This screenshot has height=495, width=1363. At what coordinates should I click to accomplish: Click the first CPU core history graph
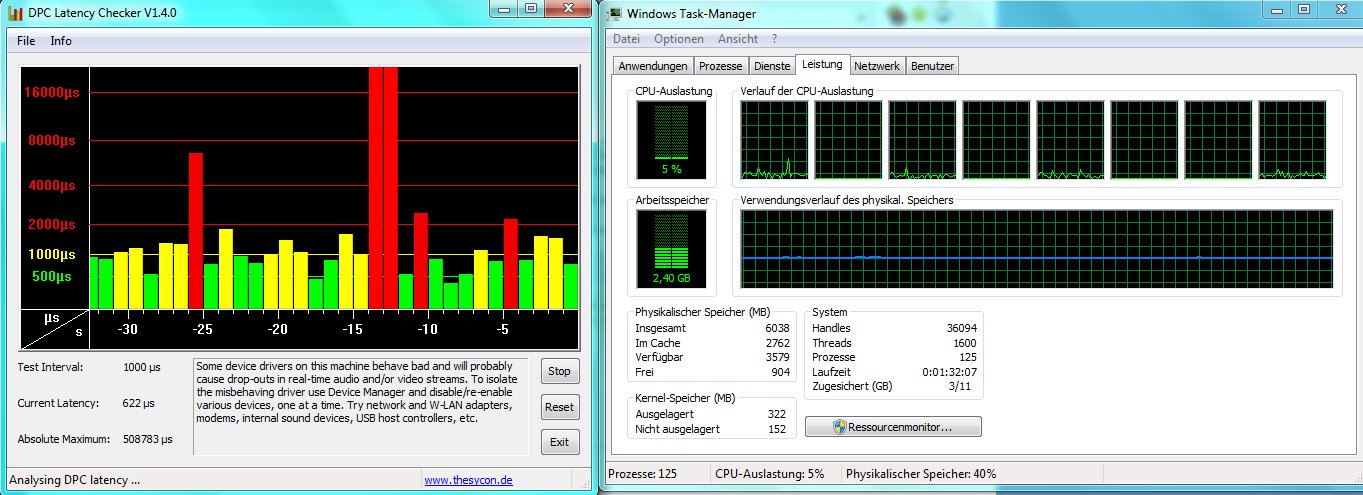774,140
